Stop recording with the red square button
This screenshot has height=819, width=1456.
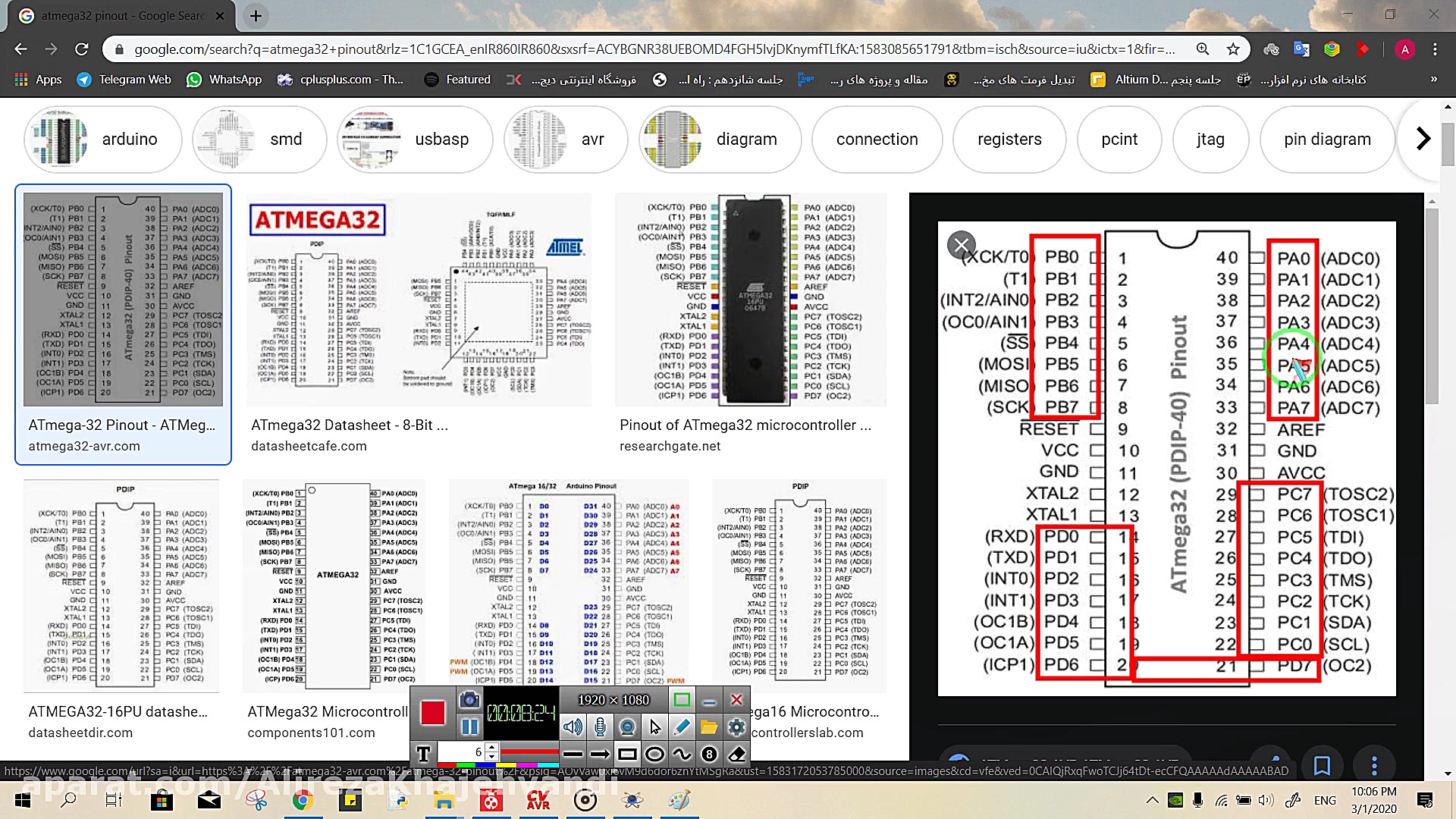[433, 713]
